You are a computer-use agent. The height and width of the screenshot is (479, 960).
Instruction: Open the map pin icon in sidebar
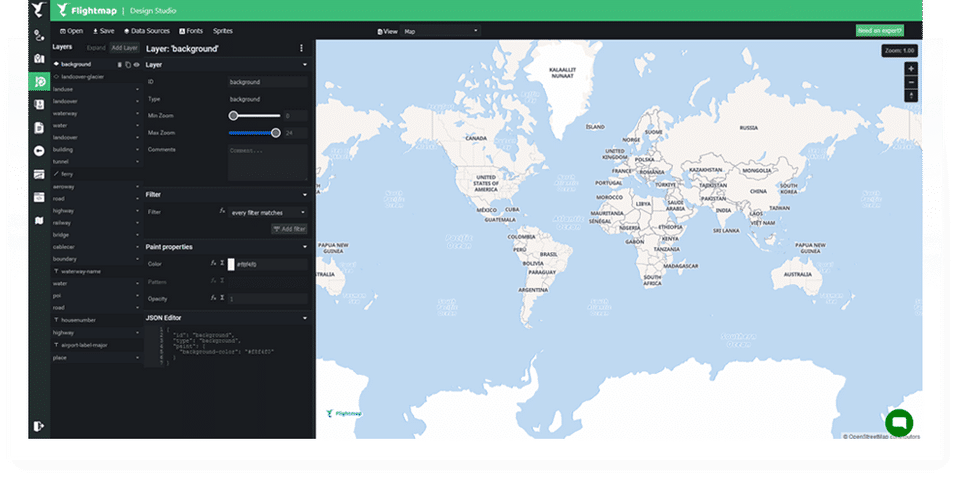(39, 58)
